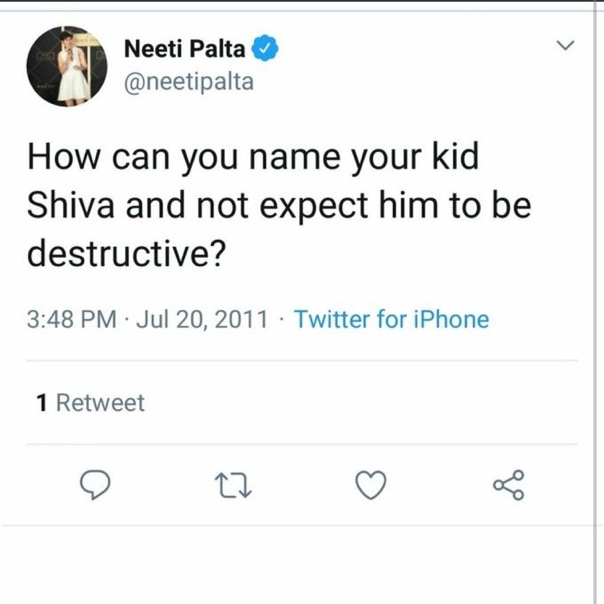Click the retweet count number 1

click(42, 403)
